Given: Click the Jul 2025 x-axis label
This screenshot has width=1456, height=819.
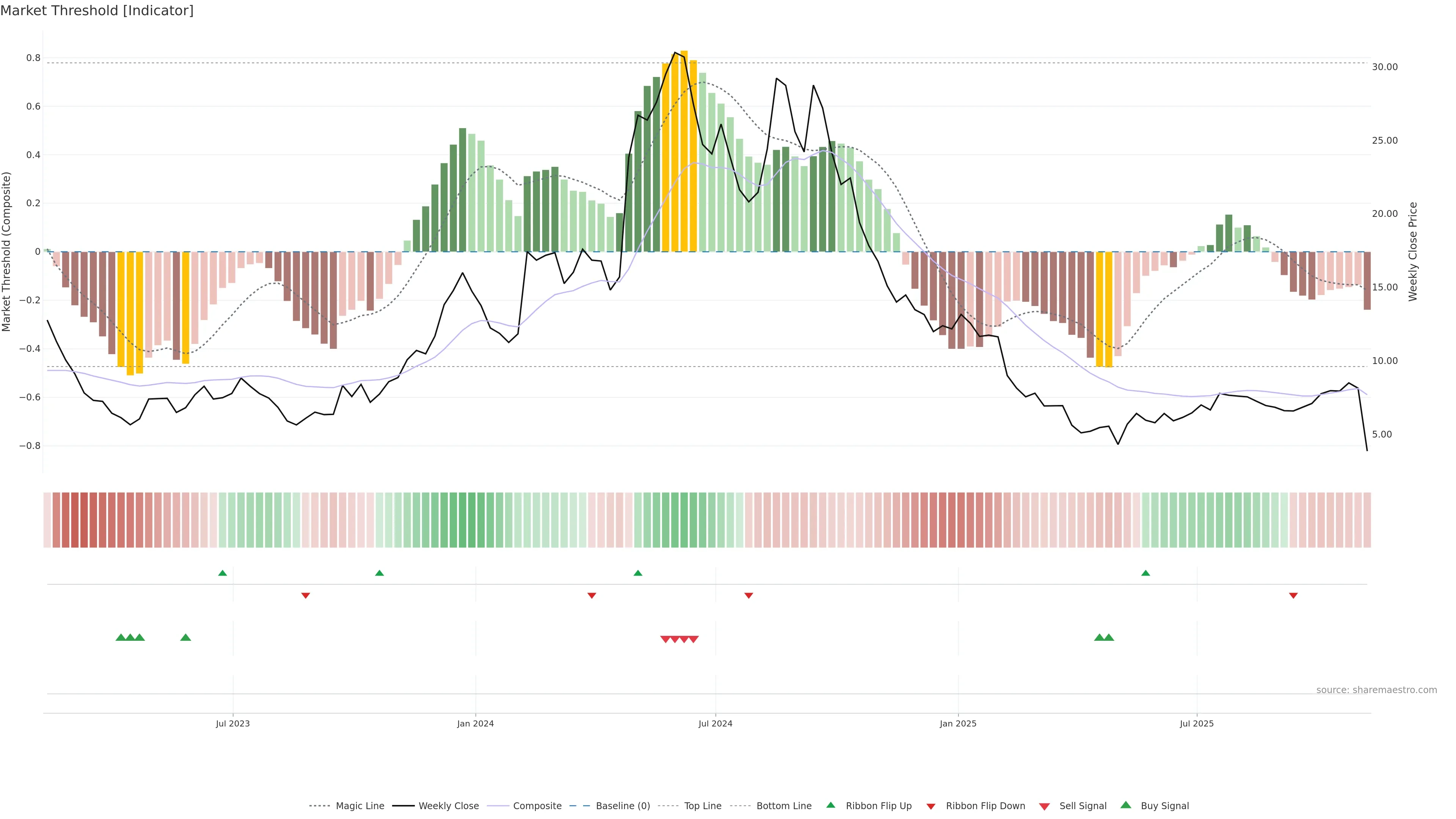Looking at the screenshot, I should coord(1197,723).
